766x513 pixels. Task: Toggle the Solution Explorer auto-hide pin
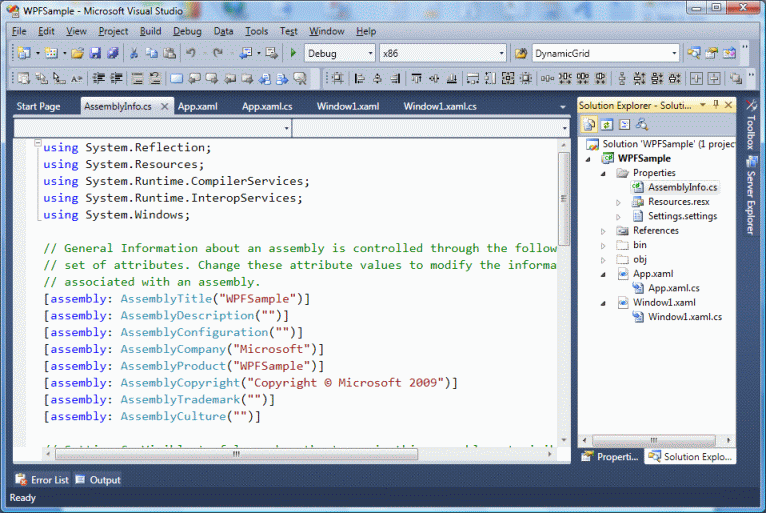point(714,105)
